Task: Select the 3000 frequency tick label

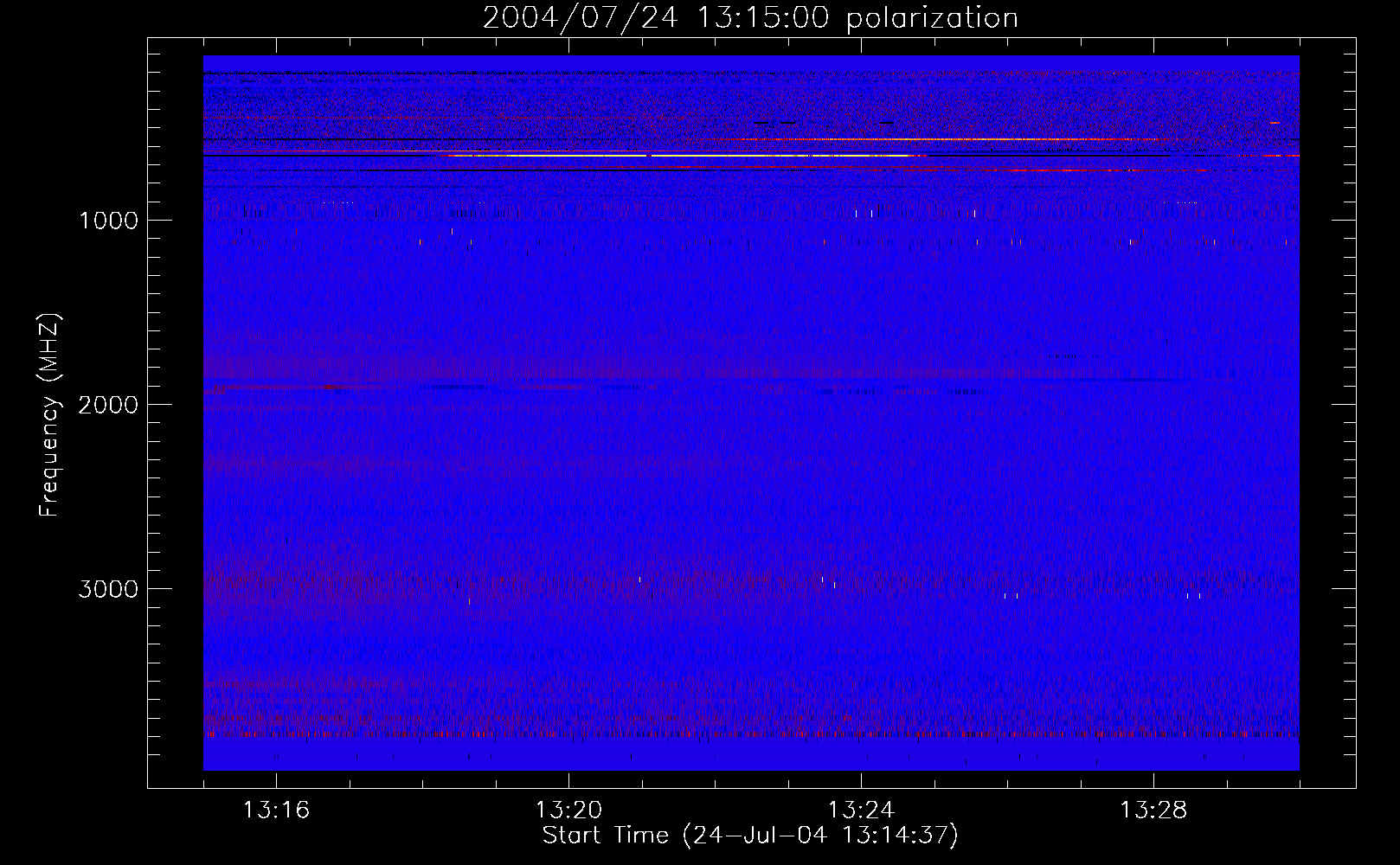Action: (x=108, y=589)
